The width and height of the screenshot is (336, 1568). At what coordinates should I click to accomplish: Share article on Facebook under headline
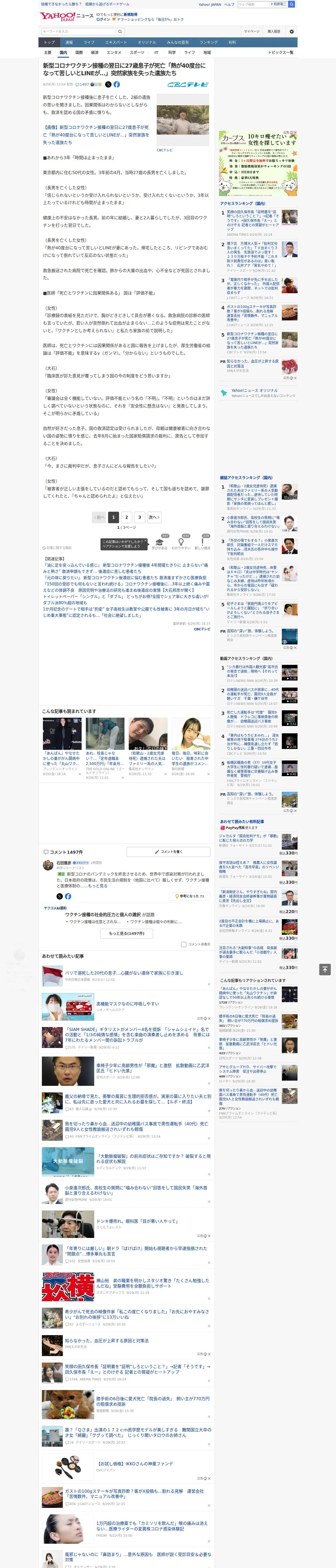(x=116, y=85)
